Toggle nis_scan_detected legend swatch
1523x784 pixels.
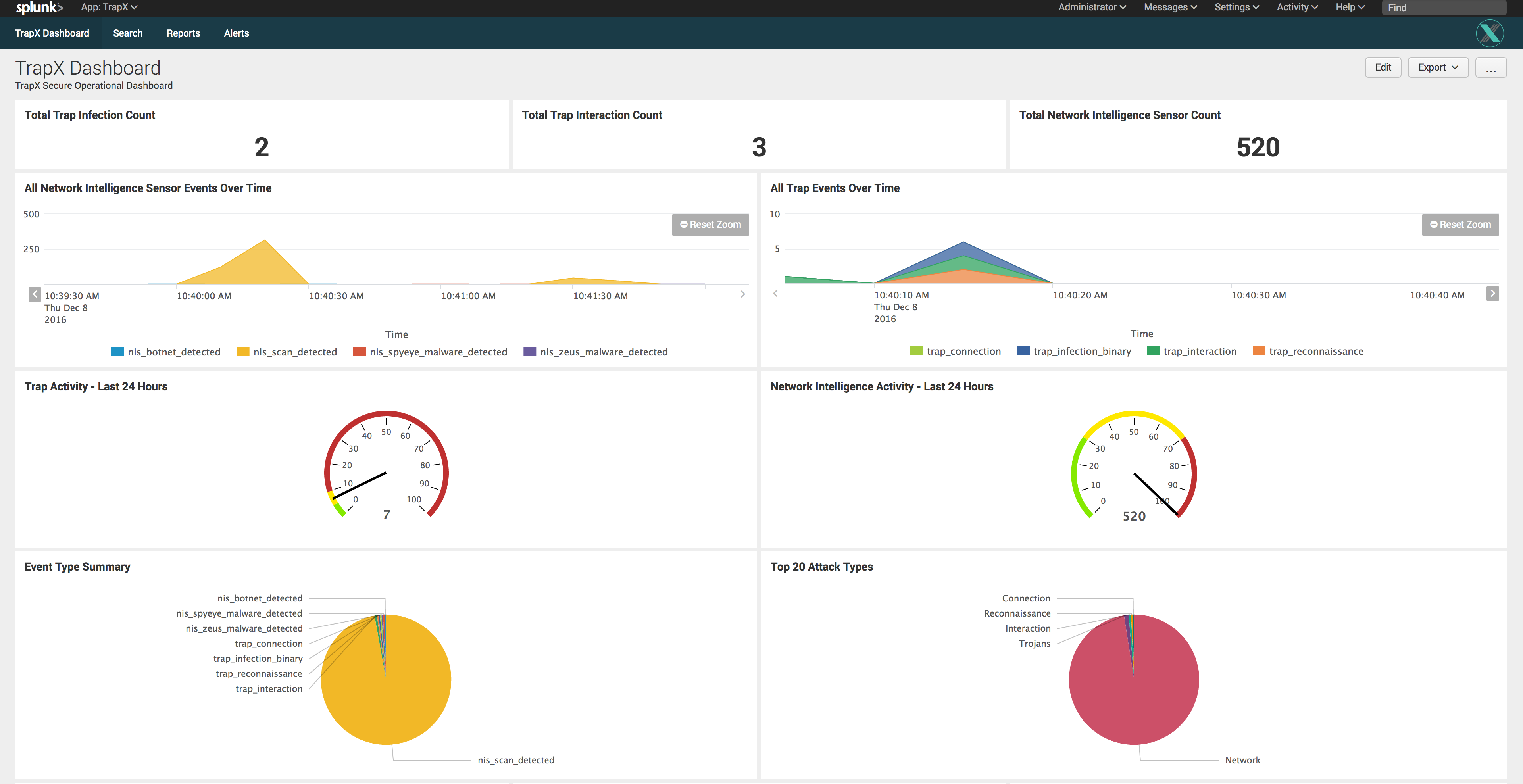pos(243,352)
